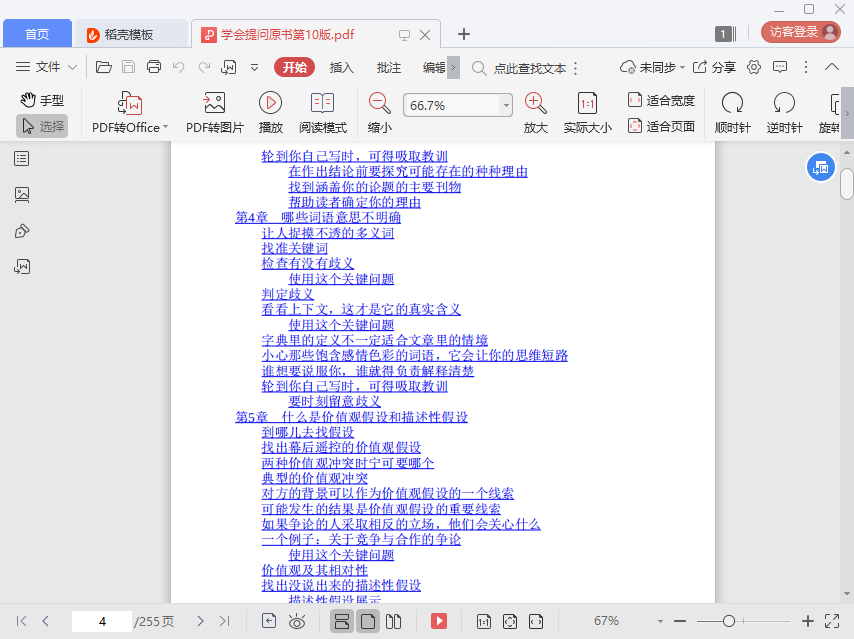Open link 第4章 哪些词语意思不明确

318,217
